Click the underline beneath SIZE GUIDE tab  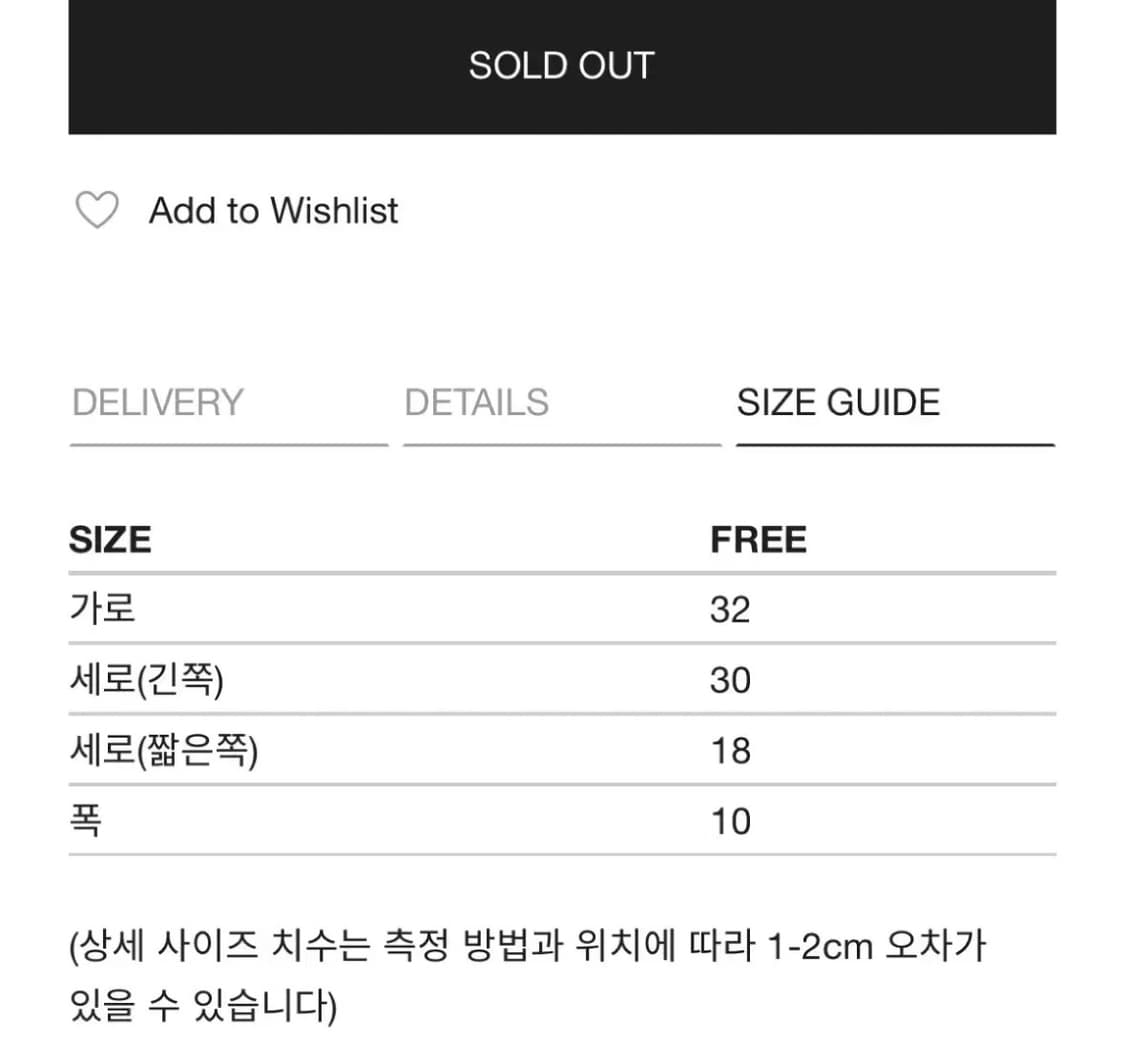[895, 441]
